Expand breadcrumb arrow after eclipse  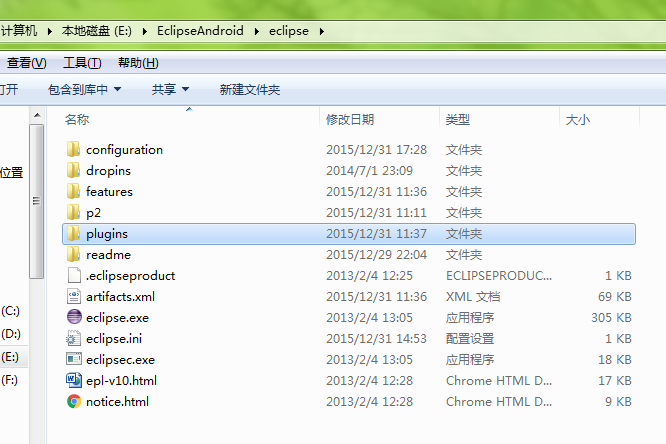(322, 31)
